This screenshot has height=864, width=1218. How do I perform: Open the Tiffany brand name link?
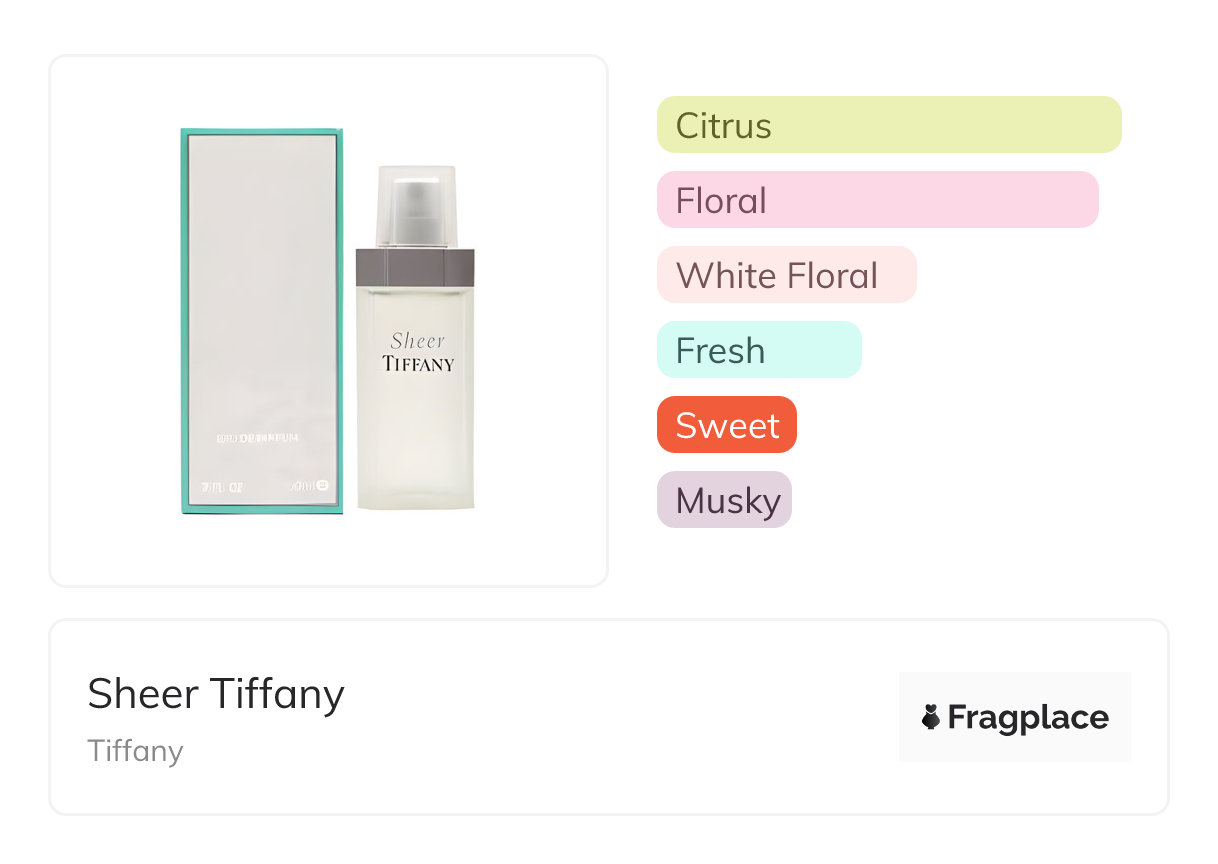tap(135, 750)
